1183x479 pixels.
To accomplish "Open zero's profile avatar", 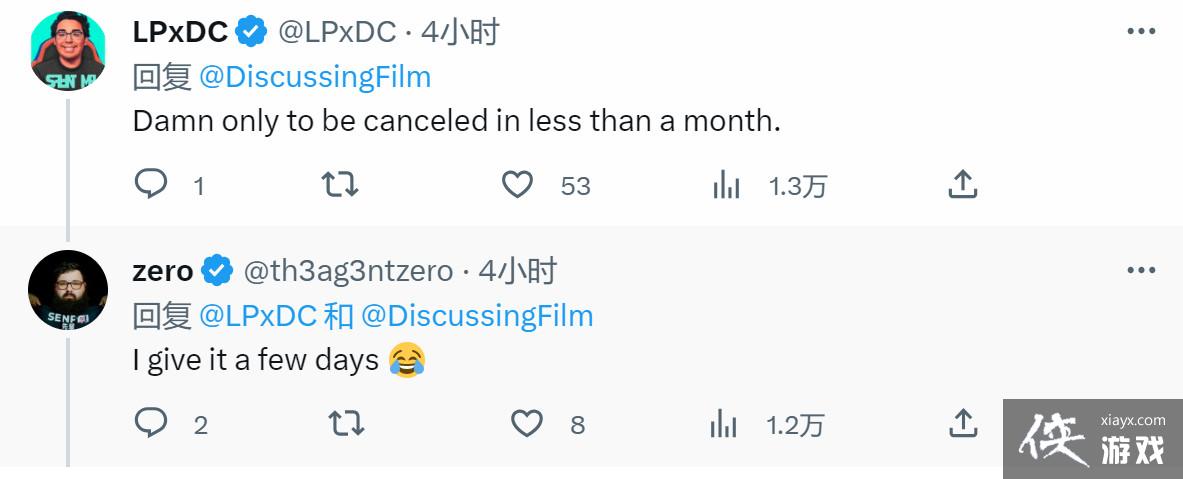I will pos(68,290).
